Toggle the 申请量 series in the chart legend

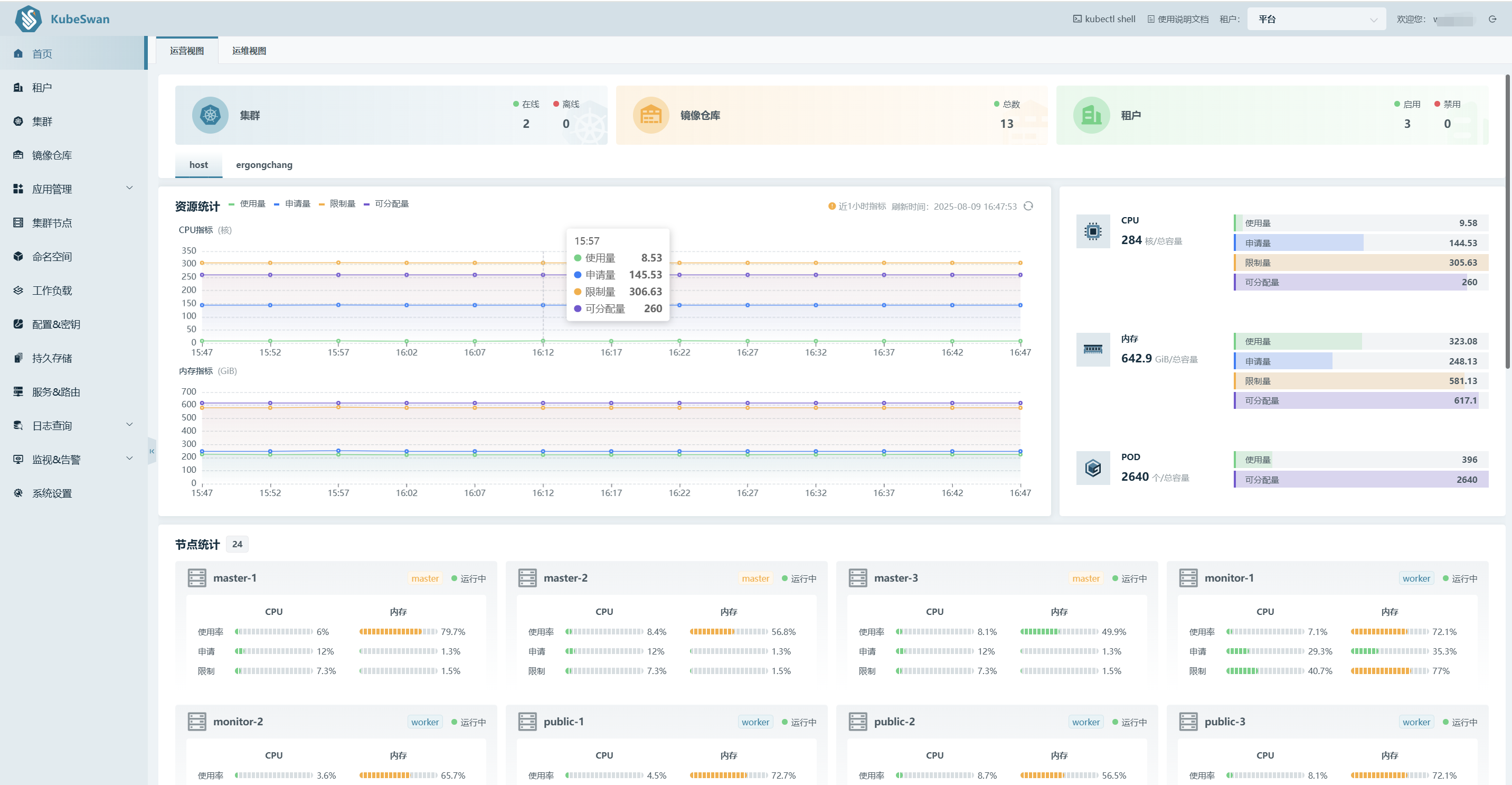coord(292,204)
